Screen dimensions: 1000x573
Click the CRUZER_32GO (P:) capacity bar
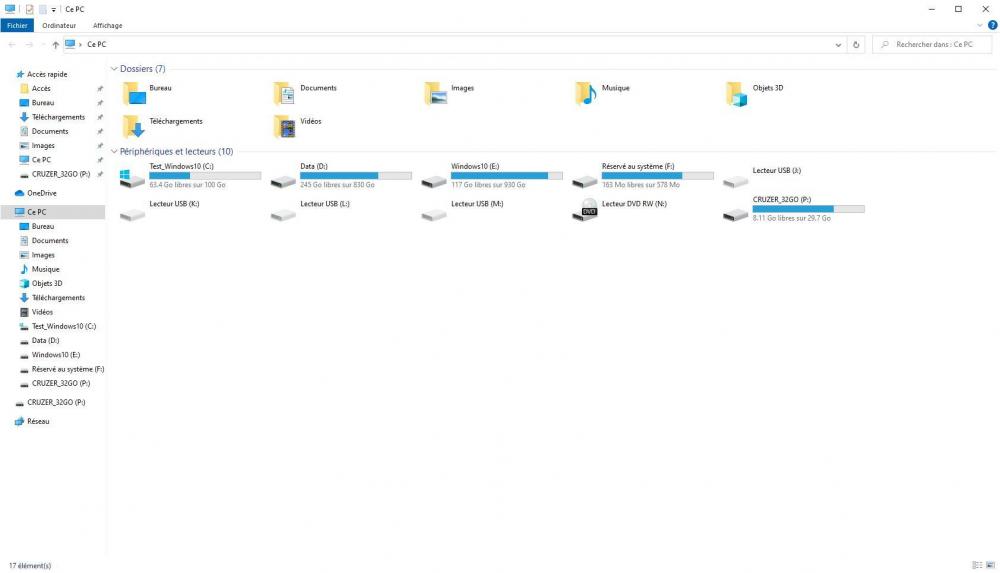808,209
